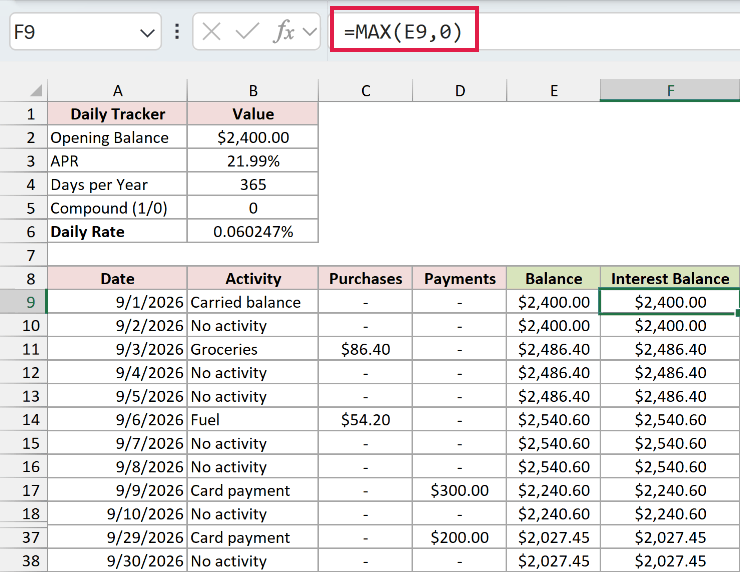Click the 'Balance' column heading cell
740x572 pixels.
pyautogui.click(x=554, y=278)
